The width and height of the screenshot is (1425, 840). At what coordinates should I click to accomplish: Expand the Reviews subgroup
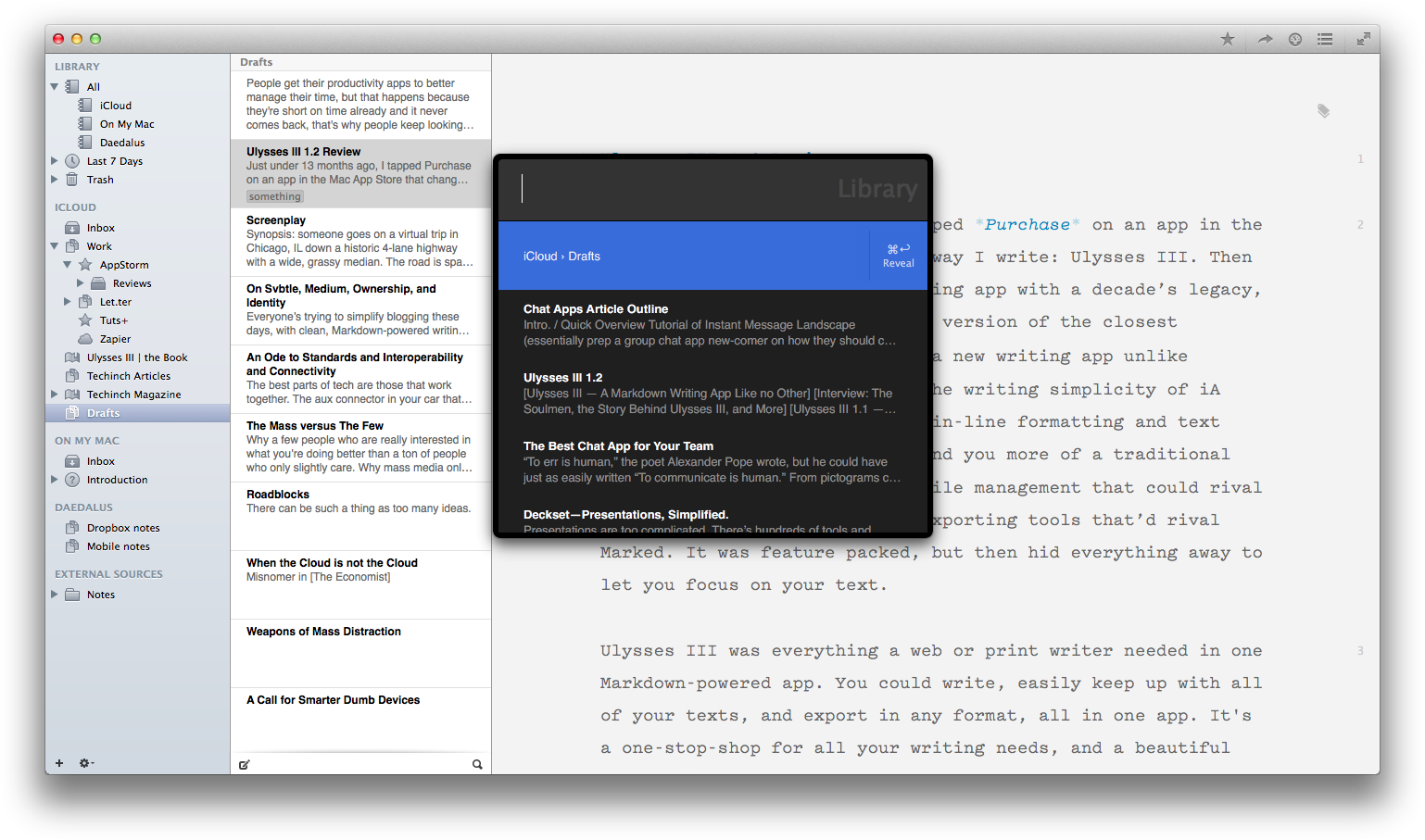coord(81,283)
